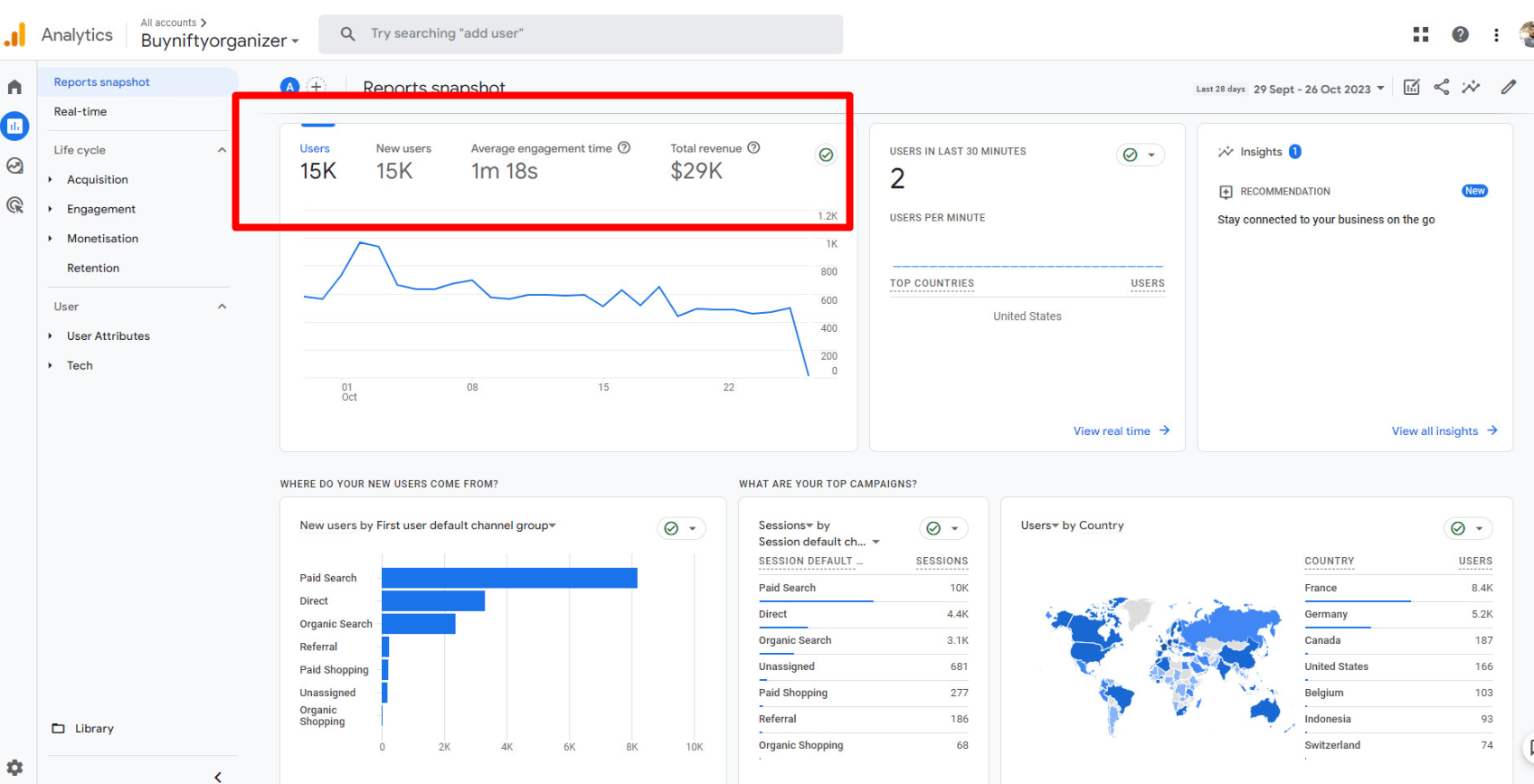Open the Google apps grid icon
This screenshot has width=1534, height=784.
1421,34
